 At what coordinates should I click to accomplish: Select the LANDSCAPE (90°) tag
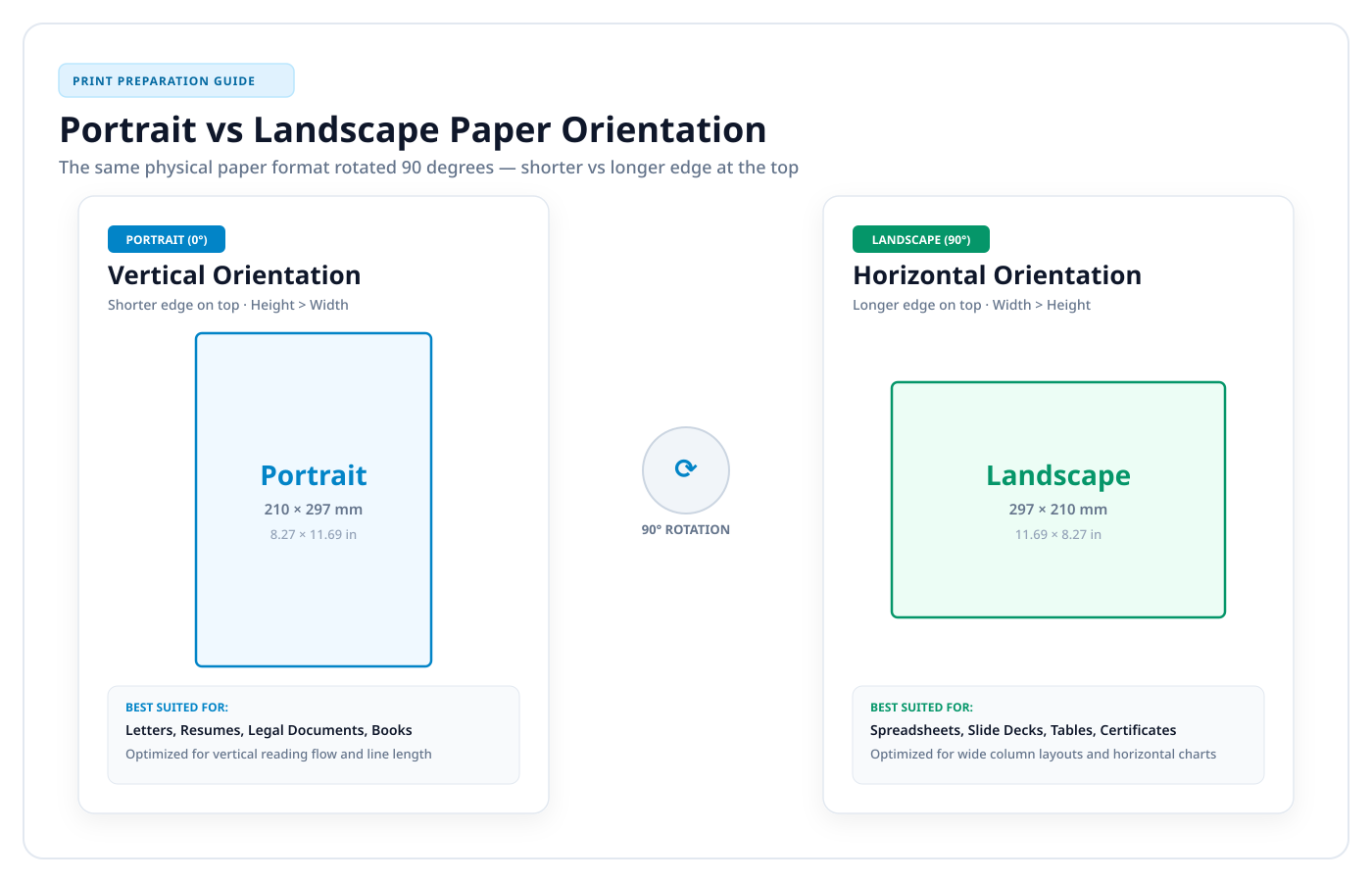click(921, 239)
